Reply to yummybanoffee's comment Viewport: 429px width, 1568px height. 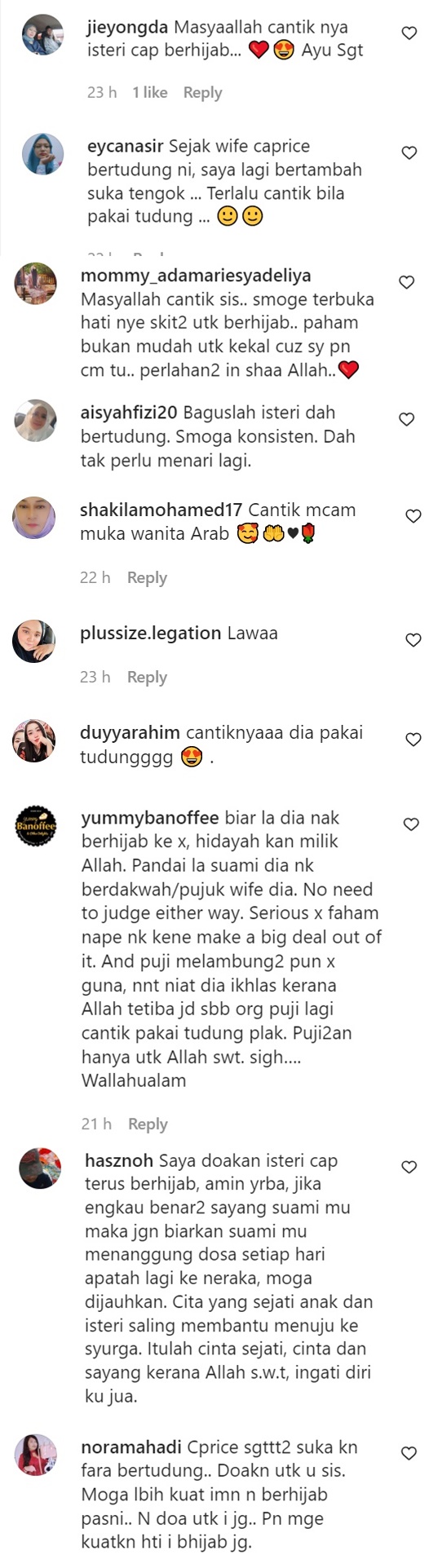[x=148, y=1124]
